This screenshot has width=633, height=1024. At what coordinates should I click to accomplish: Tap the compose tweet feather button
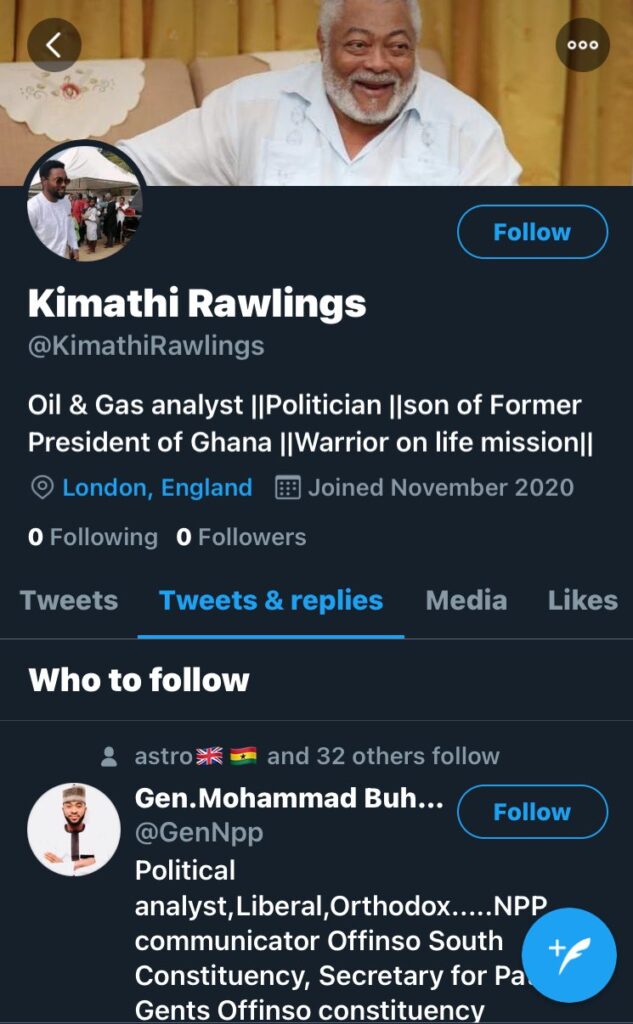(x=569, y=955)
